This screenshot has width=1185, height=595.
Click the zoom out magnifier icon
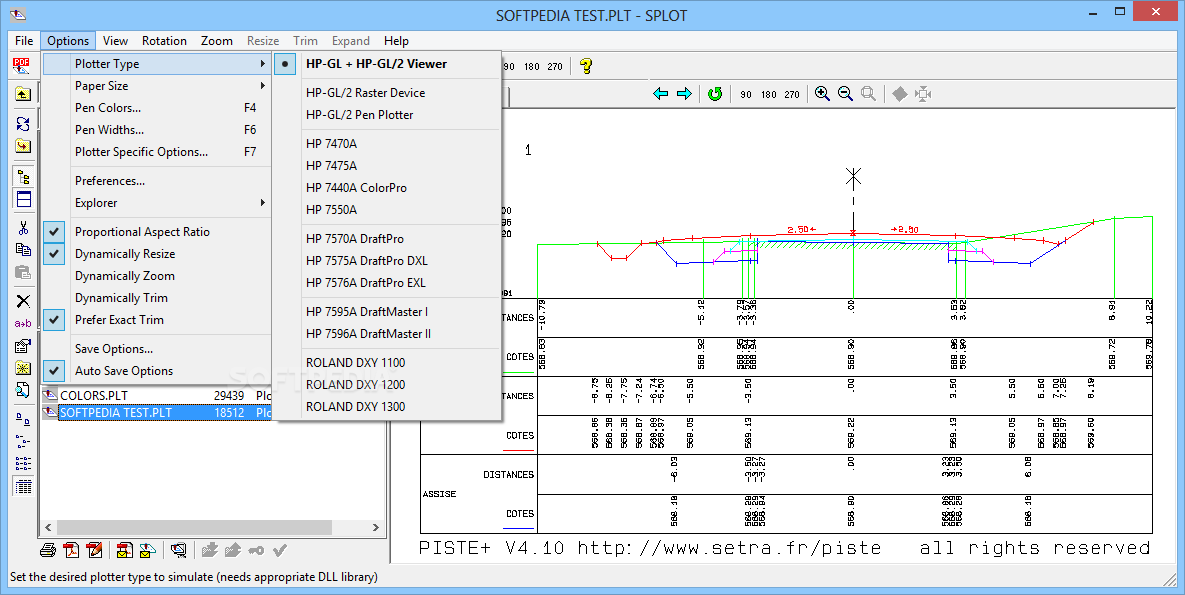845,94
